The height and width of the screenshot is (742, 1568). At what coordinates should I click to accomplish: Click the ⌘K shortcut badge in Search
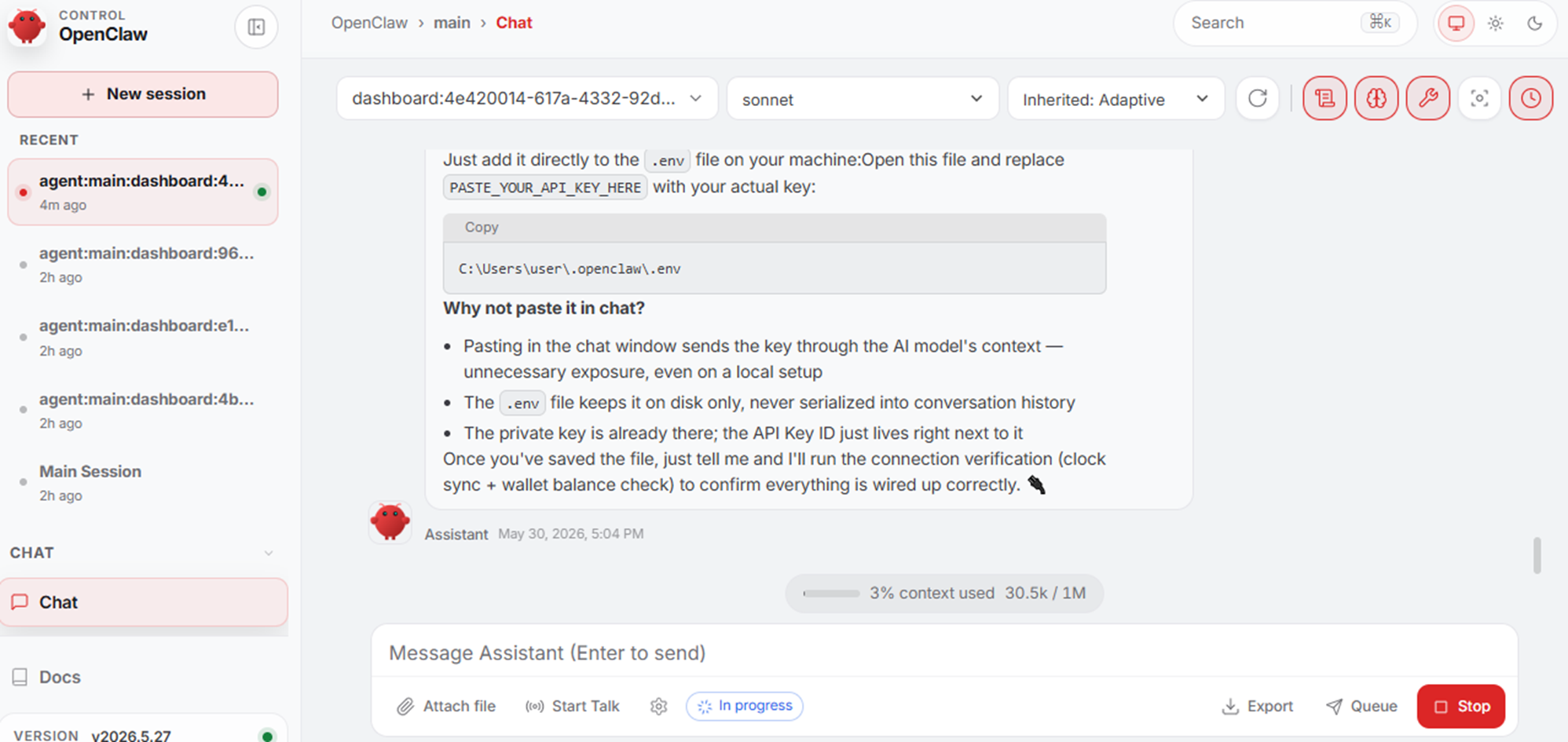(x=1380, y=23)
